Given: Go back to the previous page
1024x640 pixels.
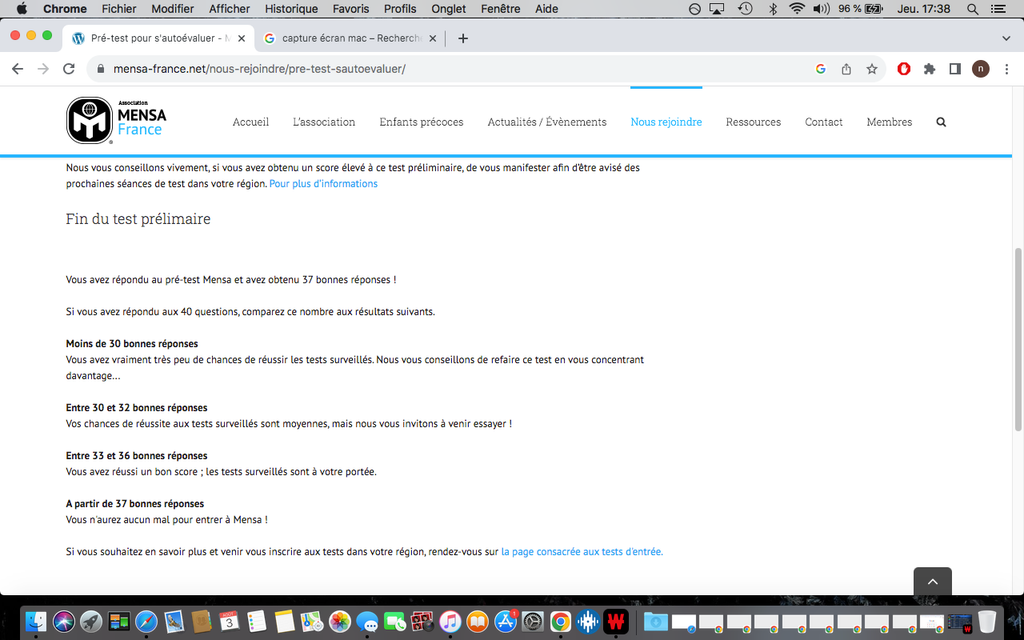Looking at the screenshot, I should point(17,69).
